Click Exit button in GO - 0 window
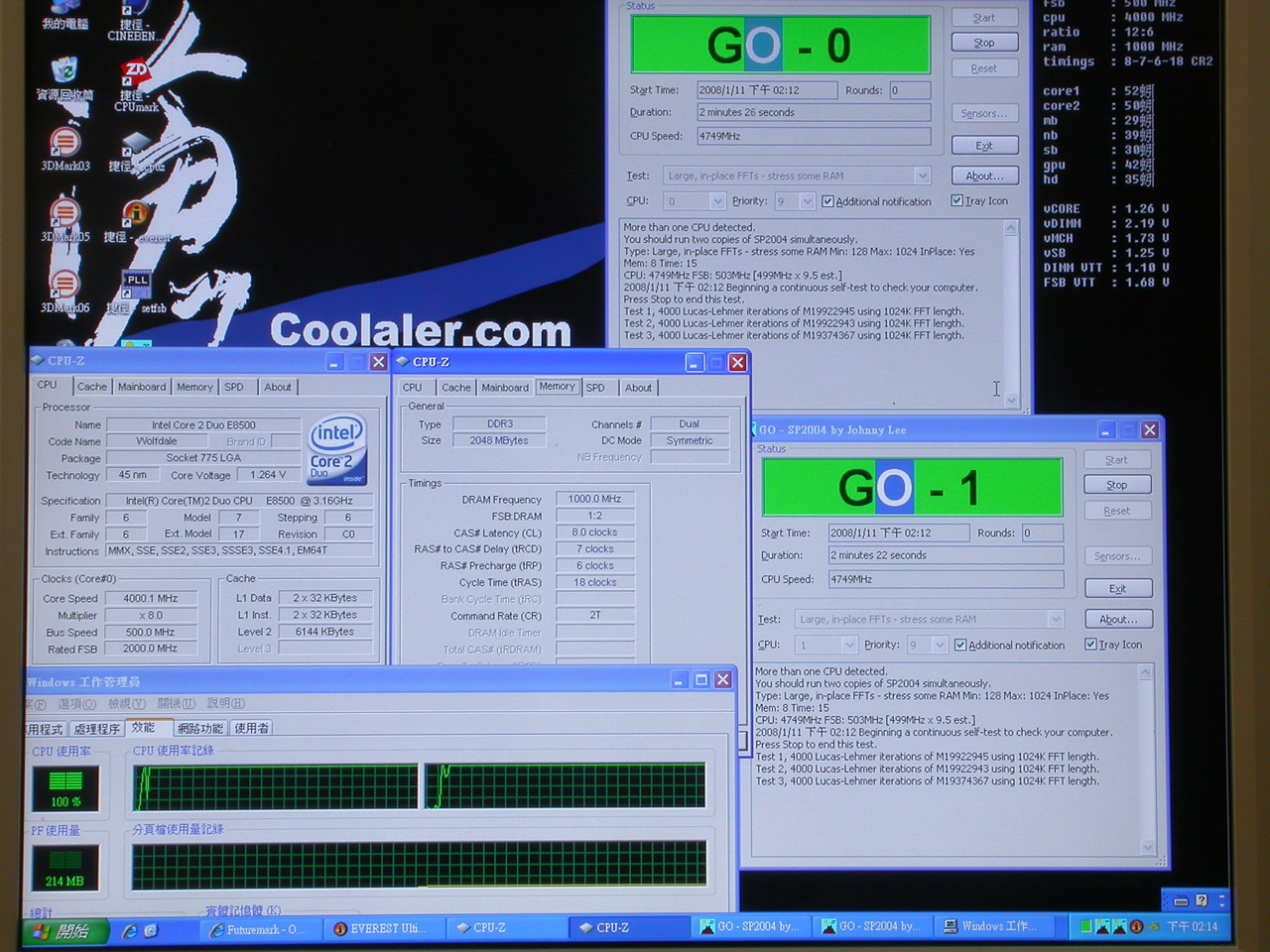The height and width of the screenshot is (952, 1270). 984,146
